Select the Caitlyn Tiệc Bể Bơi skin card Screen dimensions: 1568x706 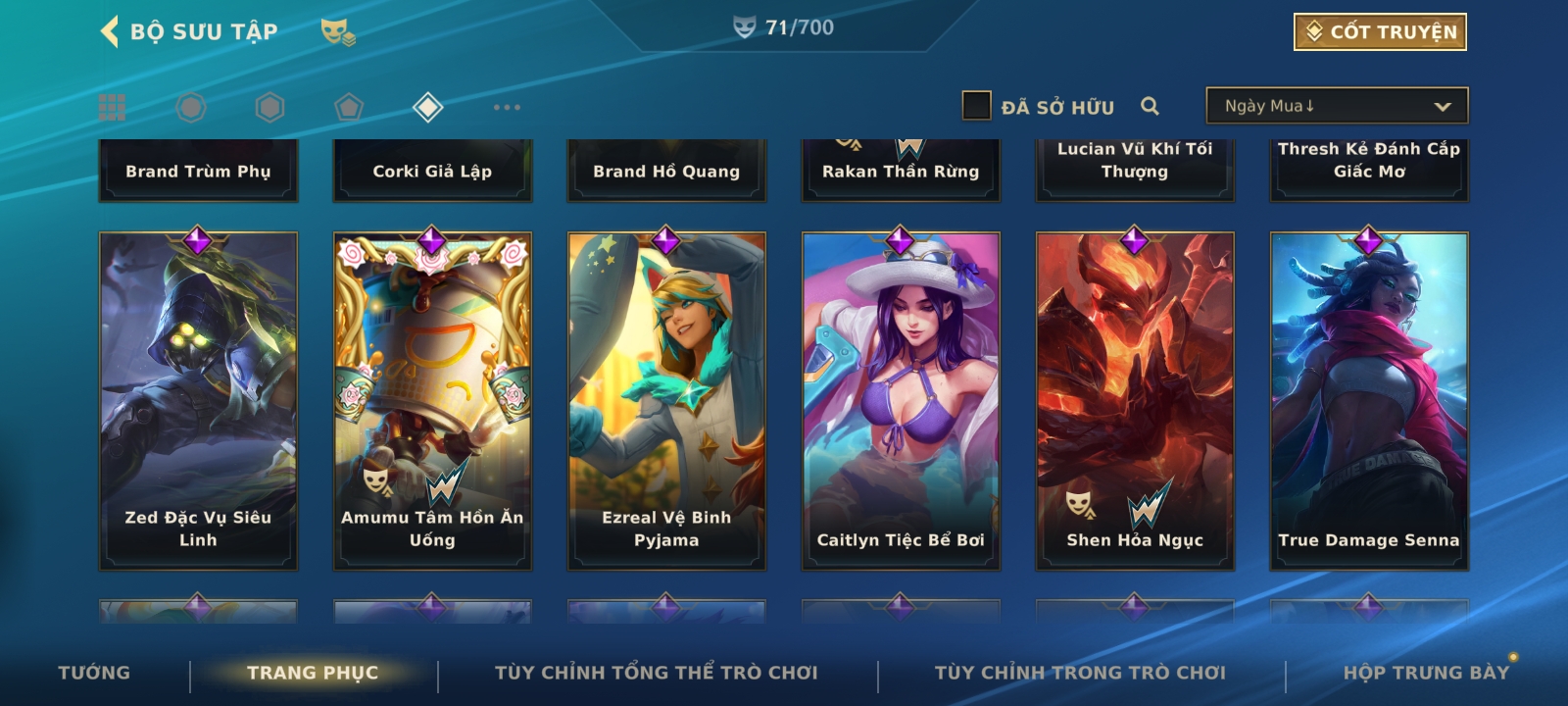coord(901,401)
